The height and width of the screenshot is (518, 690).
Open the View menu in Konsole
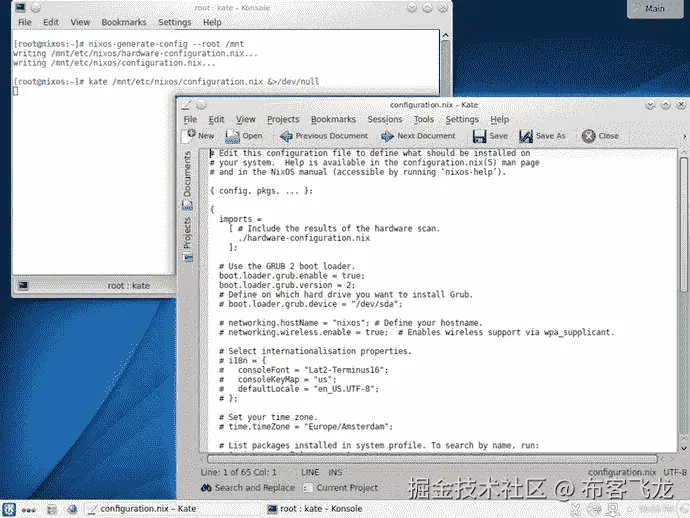[80, 22]
